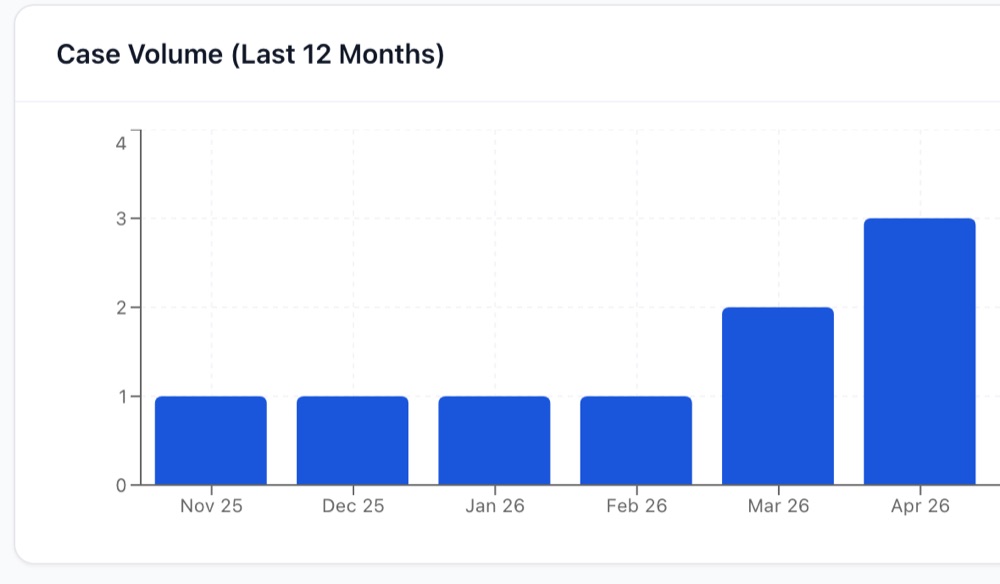Image resolution: width=1000 pixels, height=584 pixels.
Task: Click the y-axis value '2'
Action: pyautogui.click(x=121, y=309)
